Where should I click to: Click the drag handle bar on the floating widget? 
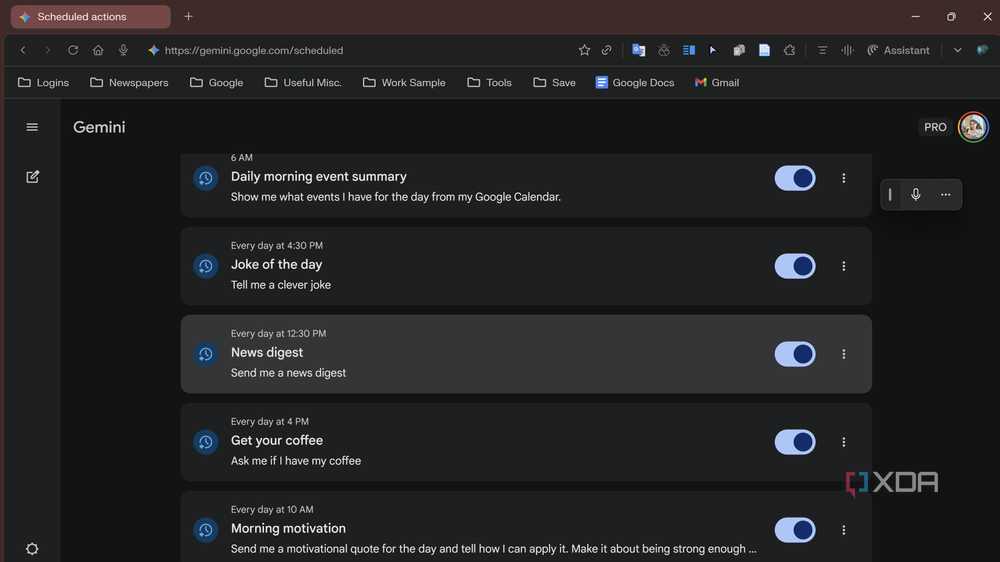[x=890, y=195]
